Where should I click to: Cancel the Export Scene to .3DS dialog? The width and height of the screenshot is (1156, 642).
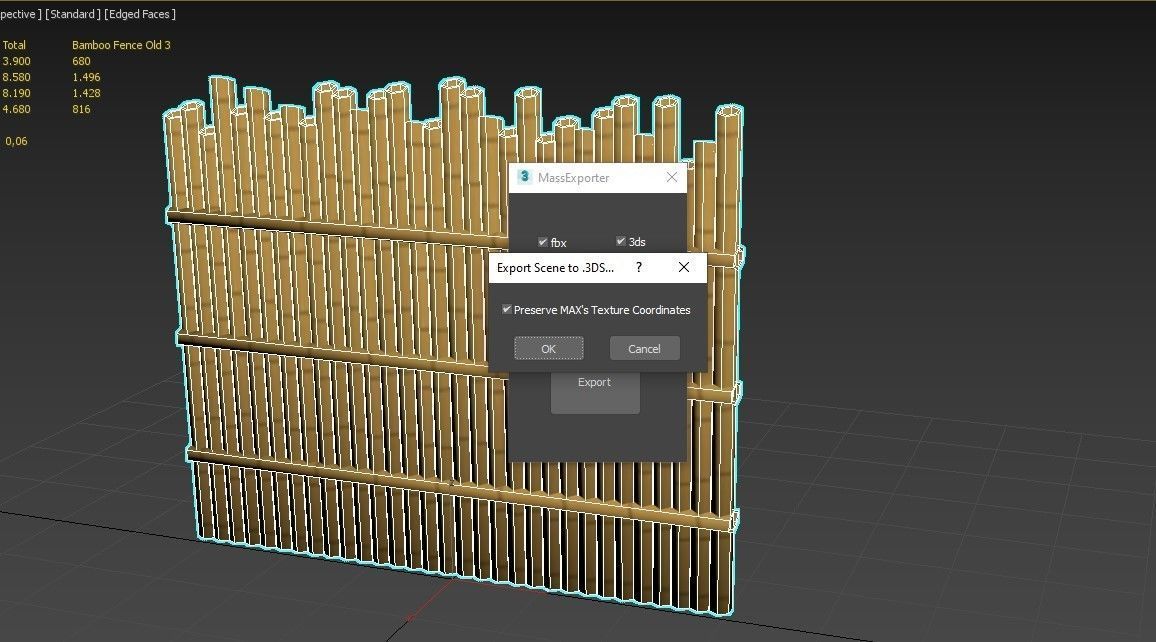coord(644,349)
